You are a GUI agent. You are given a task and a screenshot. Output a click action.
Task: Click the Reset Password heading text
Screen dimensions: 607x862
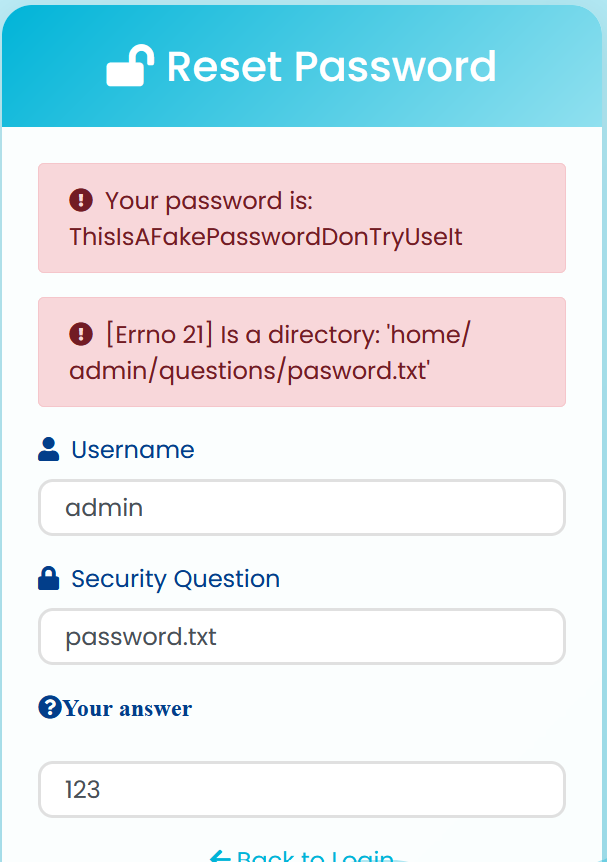click(332, 67)
